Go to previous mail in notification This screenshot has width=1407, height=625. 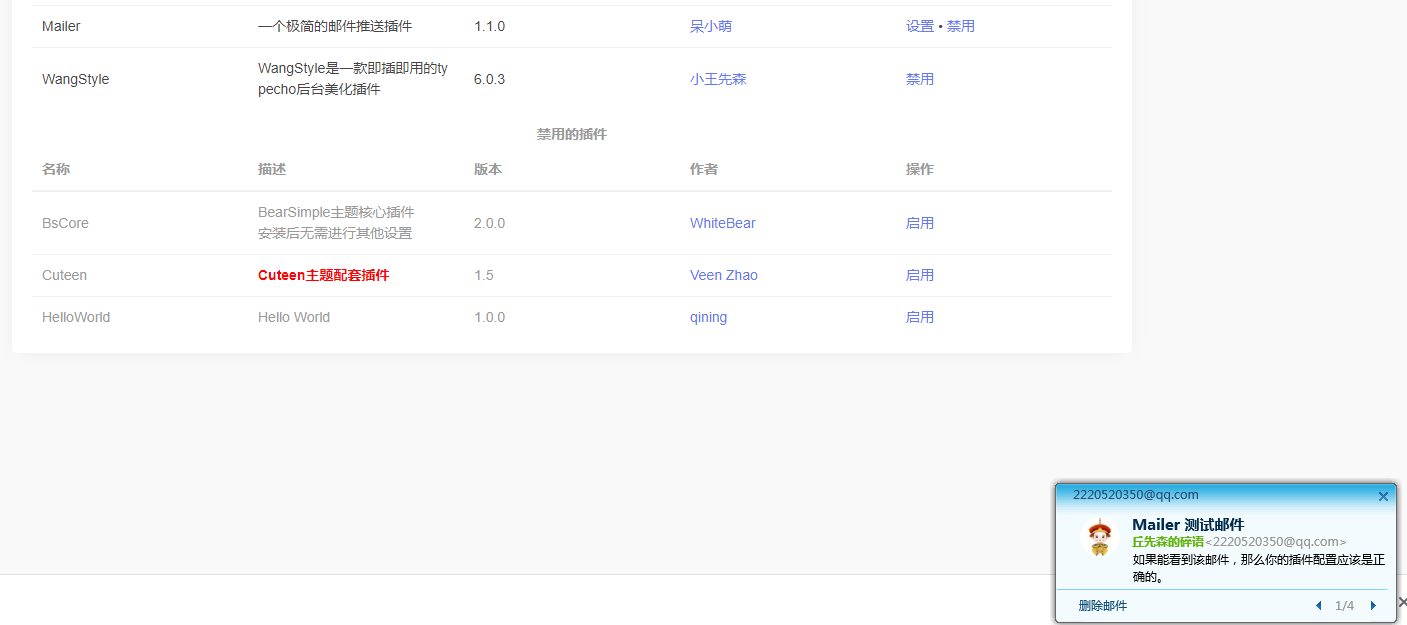(1318, 606)
